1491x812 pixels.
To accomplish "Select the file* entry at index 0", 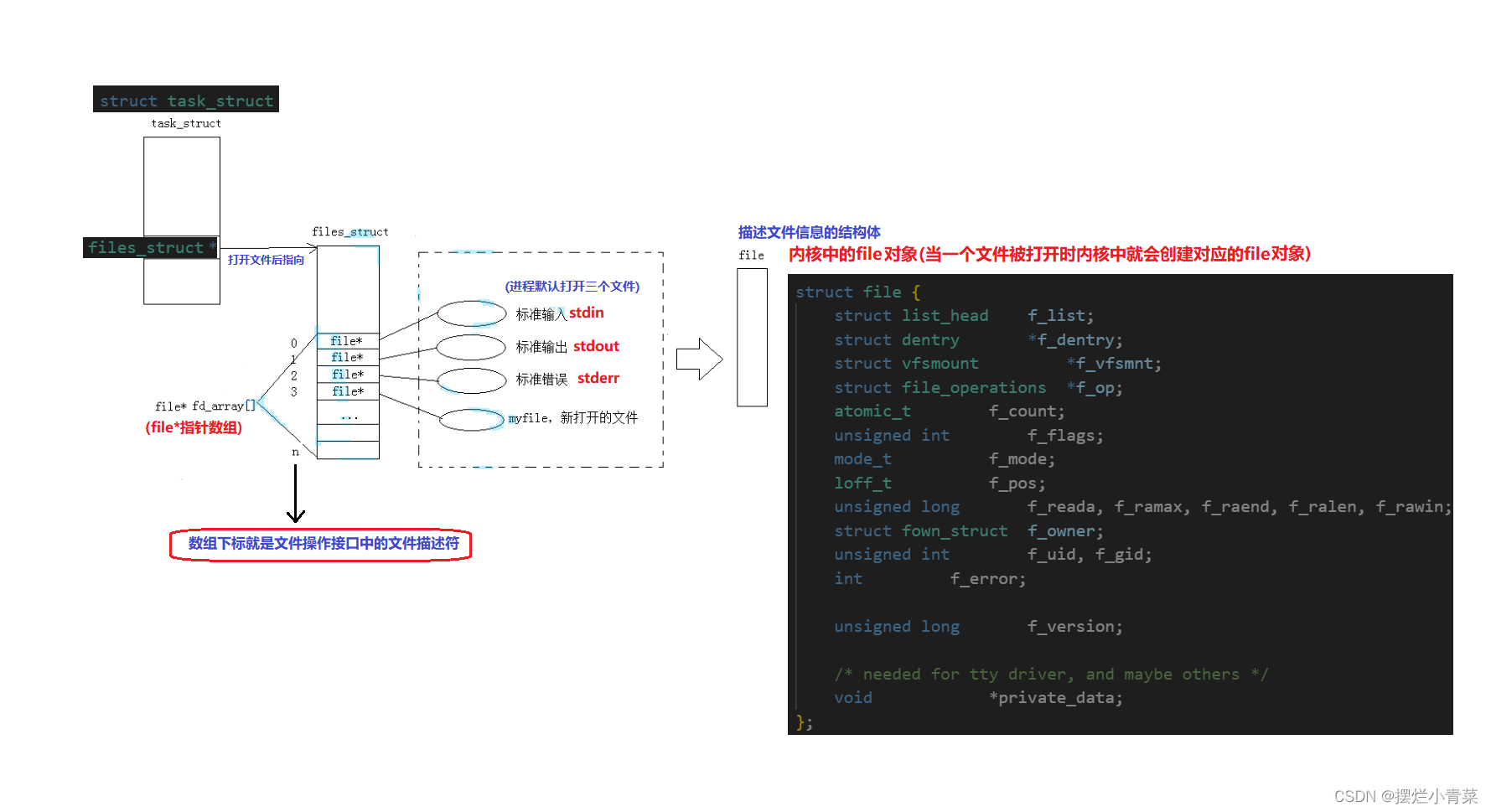I will 347,341.
